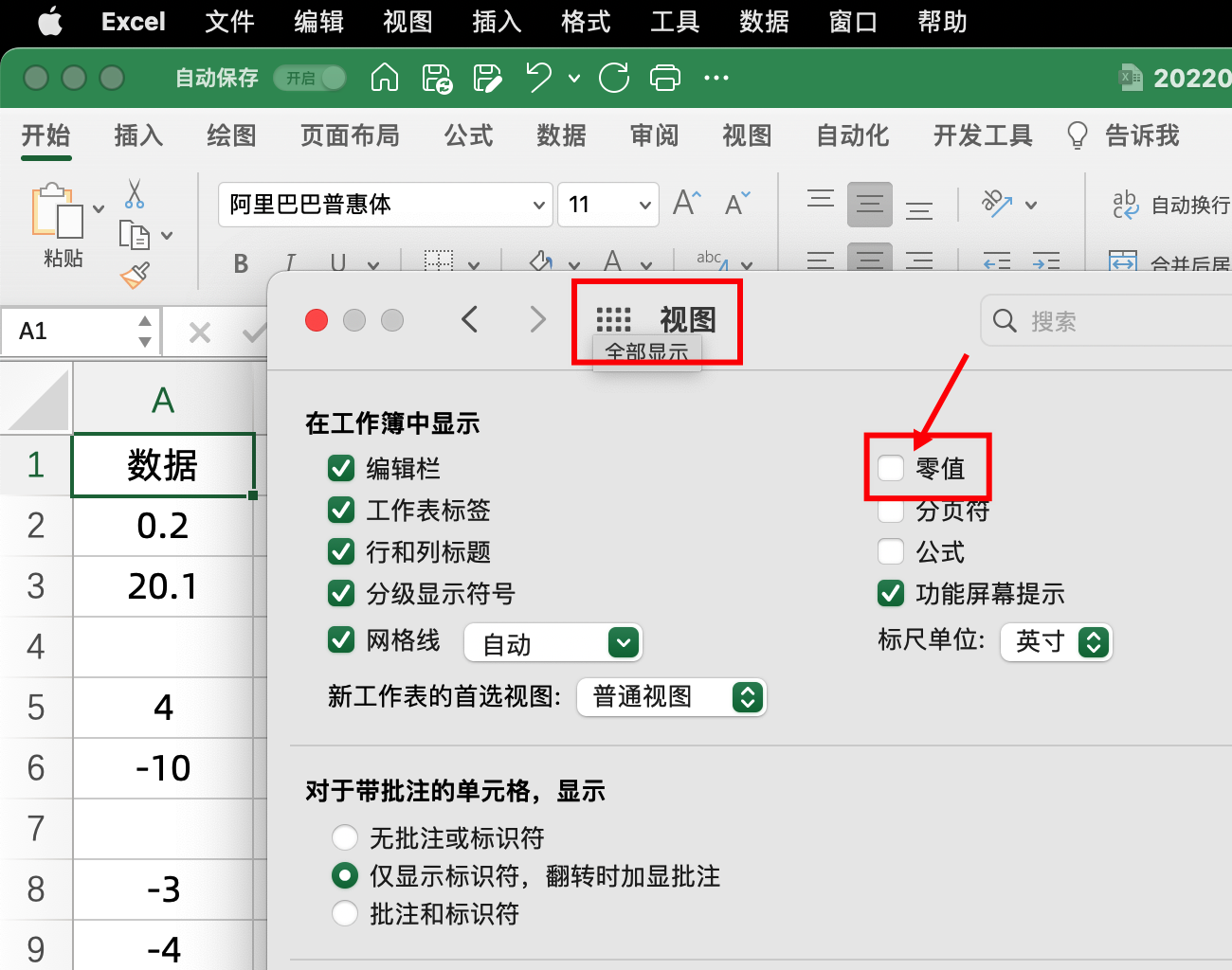
Task: Expand the Copy options arrow
Action: (x=167, y=236)
